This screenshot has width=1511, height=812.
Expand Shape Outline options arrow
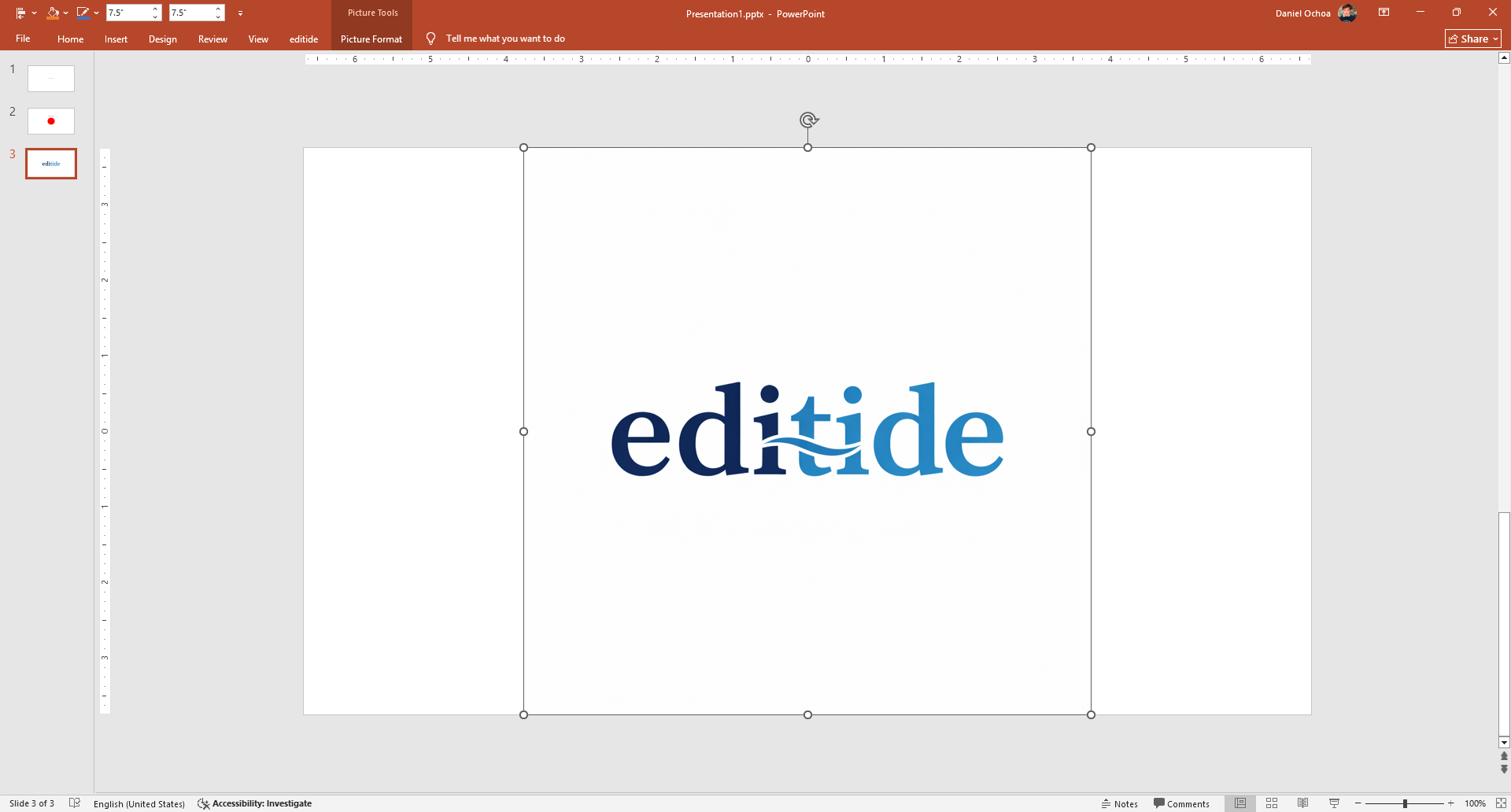pyautogui.click(x=96, y=13)
